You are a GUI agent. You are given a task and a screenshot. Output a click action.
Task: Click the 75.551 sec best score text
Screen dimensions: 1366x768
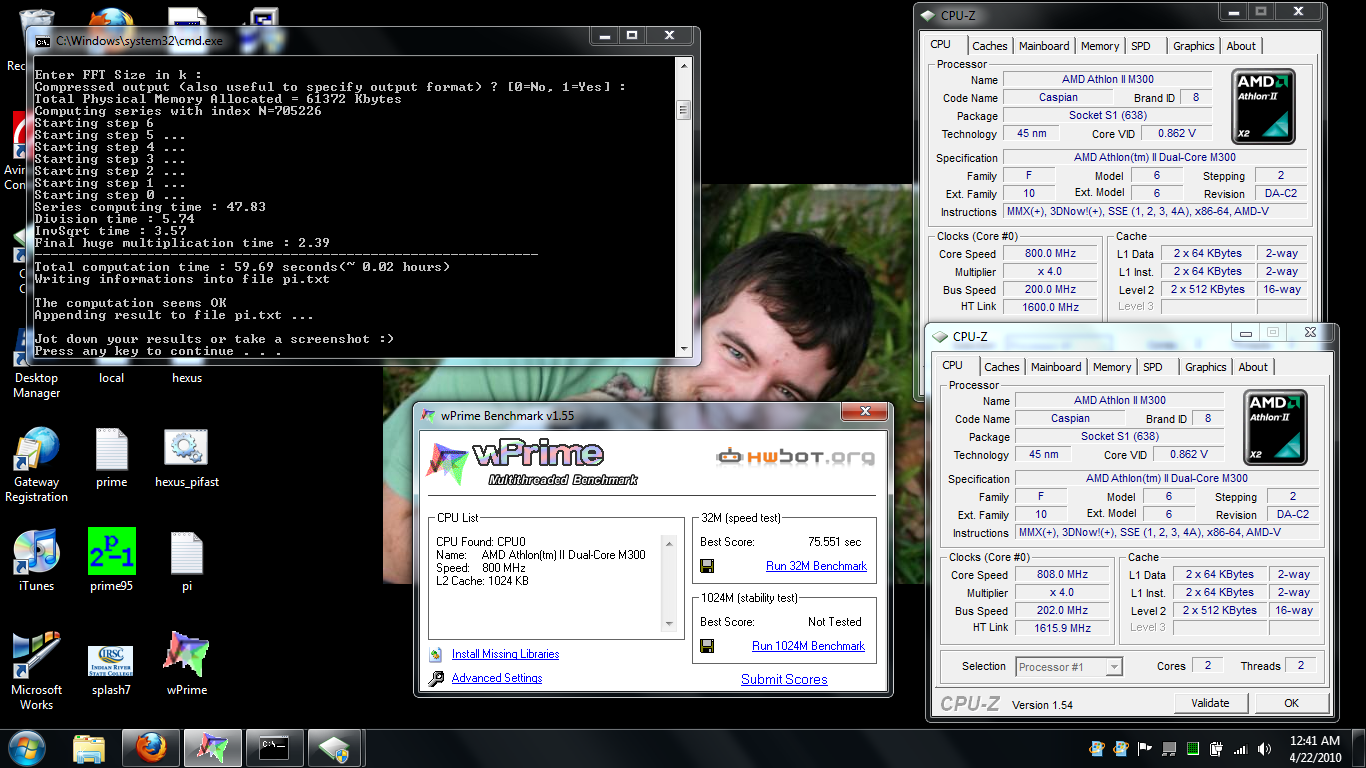[x=834, y=542]
